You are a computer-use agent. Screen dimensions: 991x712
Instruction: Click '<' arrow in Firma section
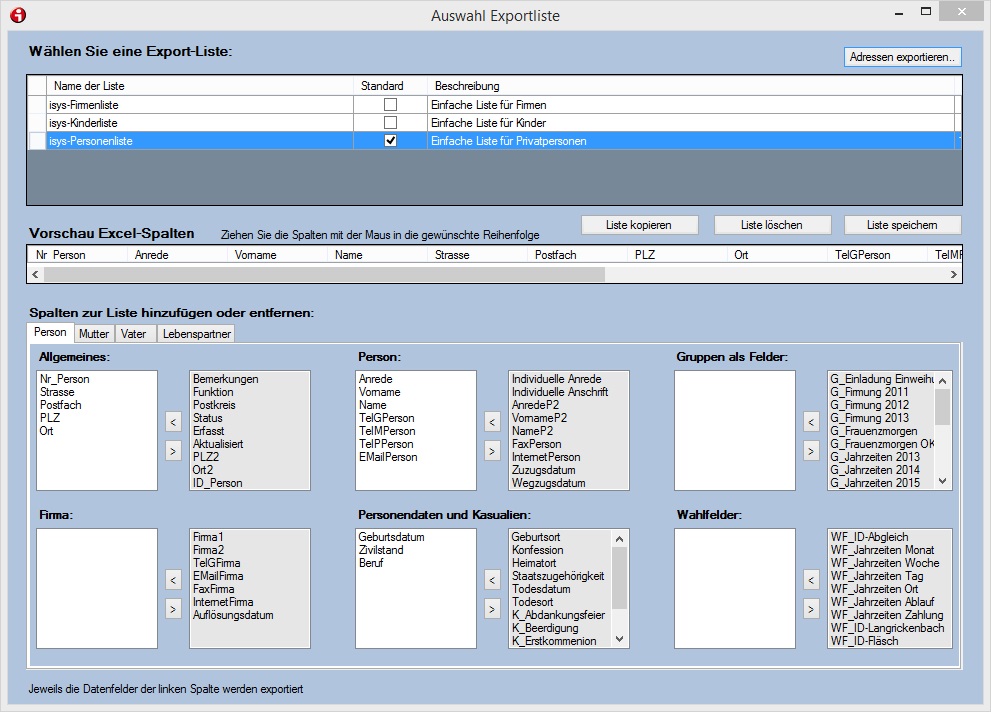pos(173,580)
